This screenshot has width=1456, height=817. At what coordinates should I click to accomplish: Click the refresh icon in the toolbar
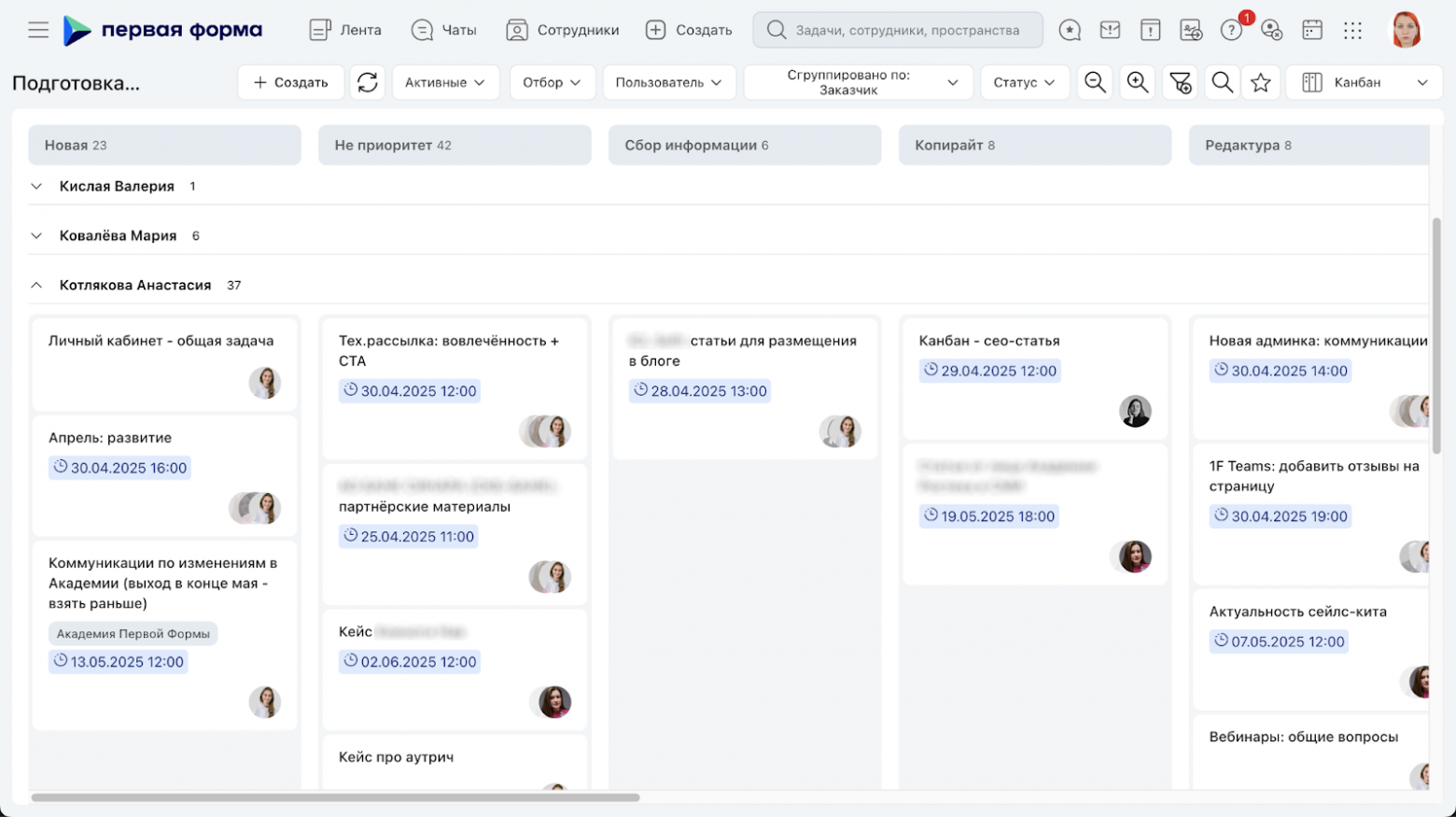[368, 82]
